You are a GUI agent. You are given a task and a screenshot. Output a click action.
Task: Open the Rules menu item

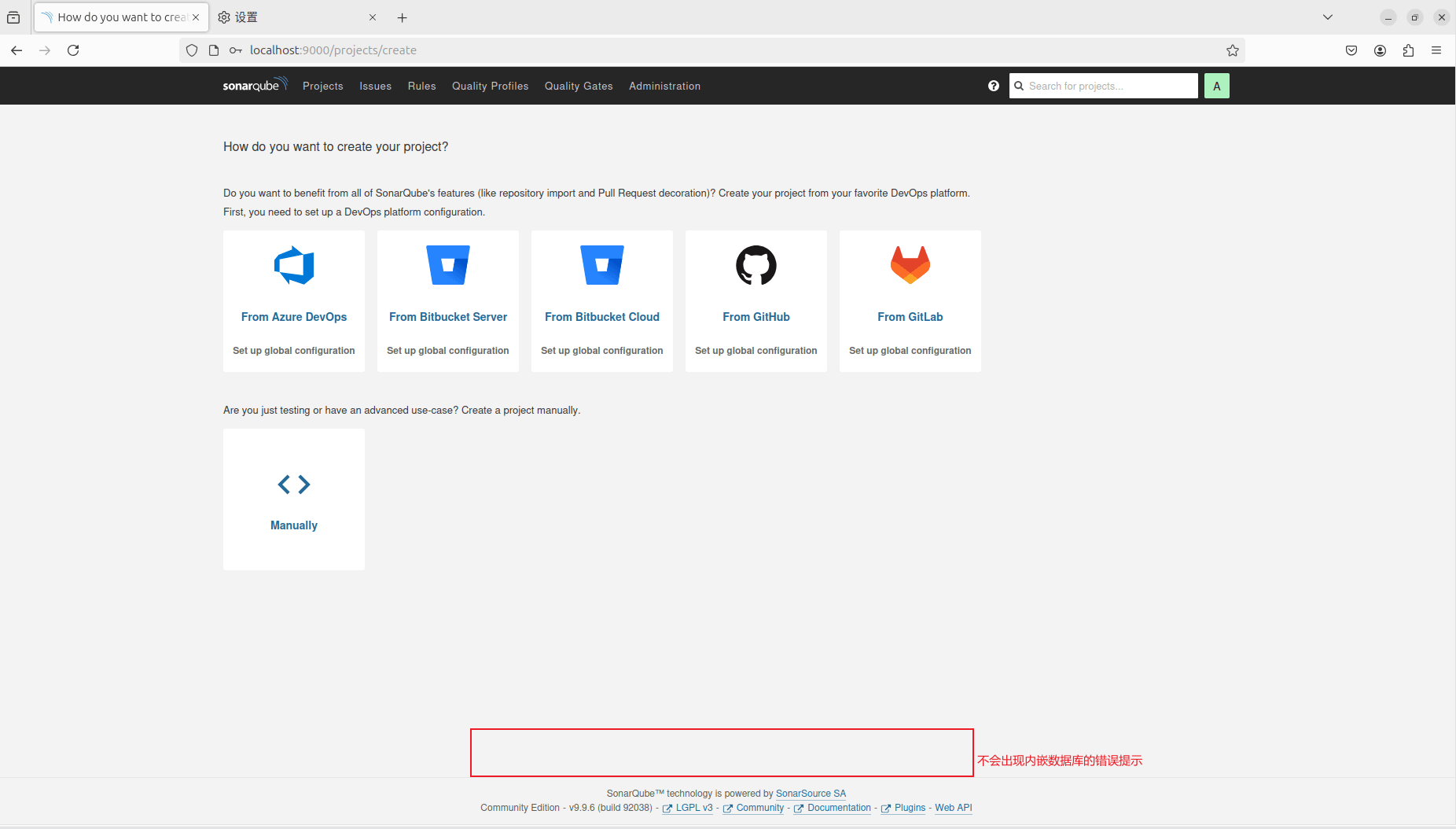click(422, 86)
